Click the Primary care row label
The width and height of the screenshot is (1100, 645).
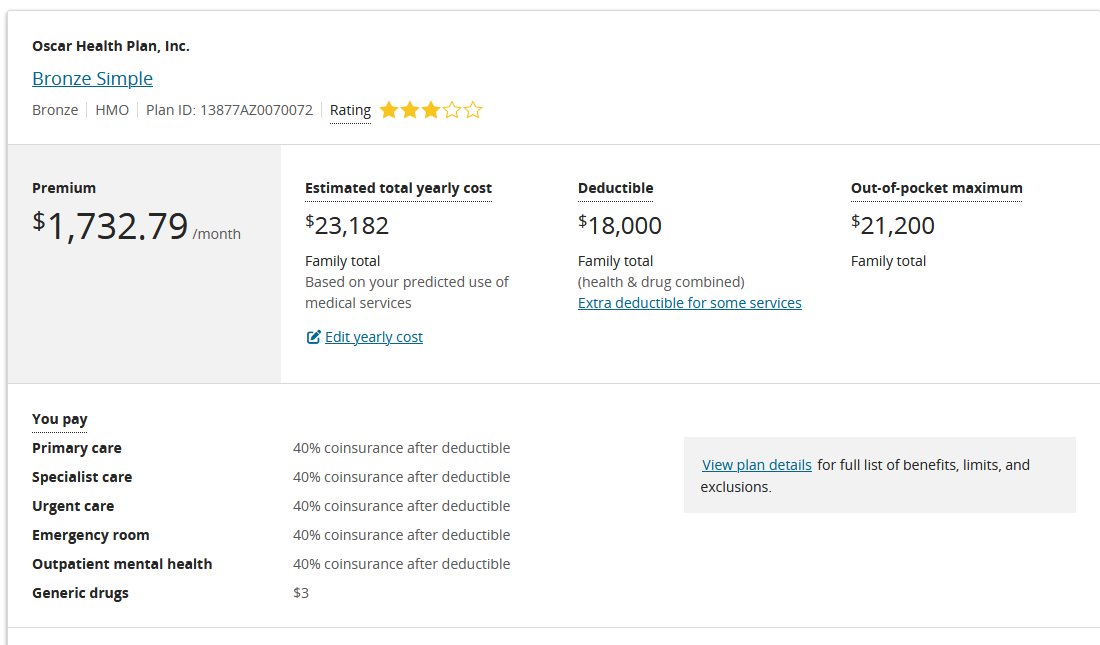point(76,448)
